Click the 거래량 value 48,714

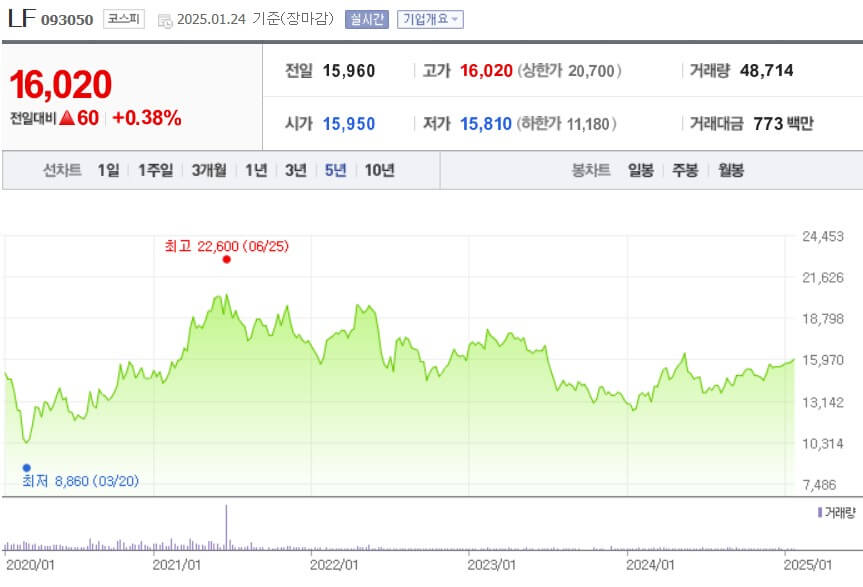coord(767,70)
